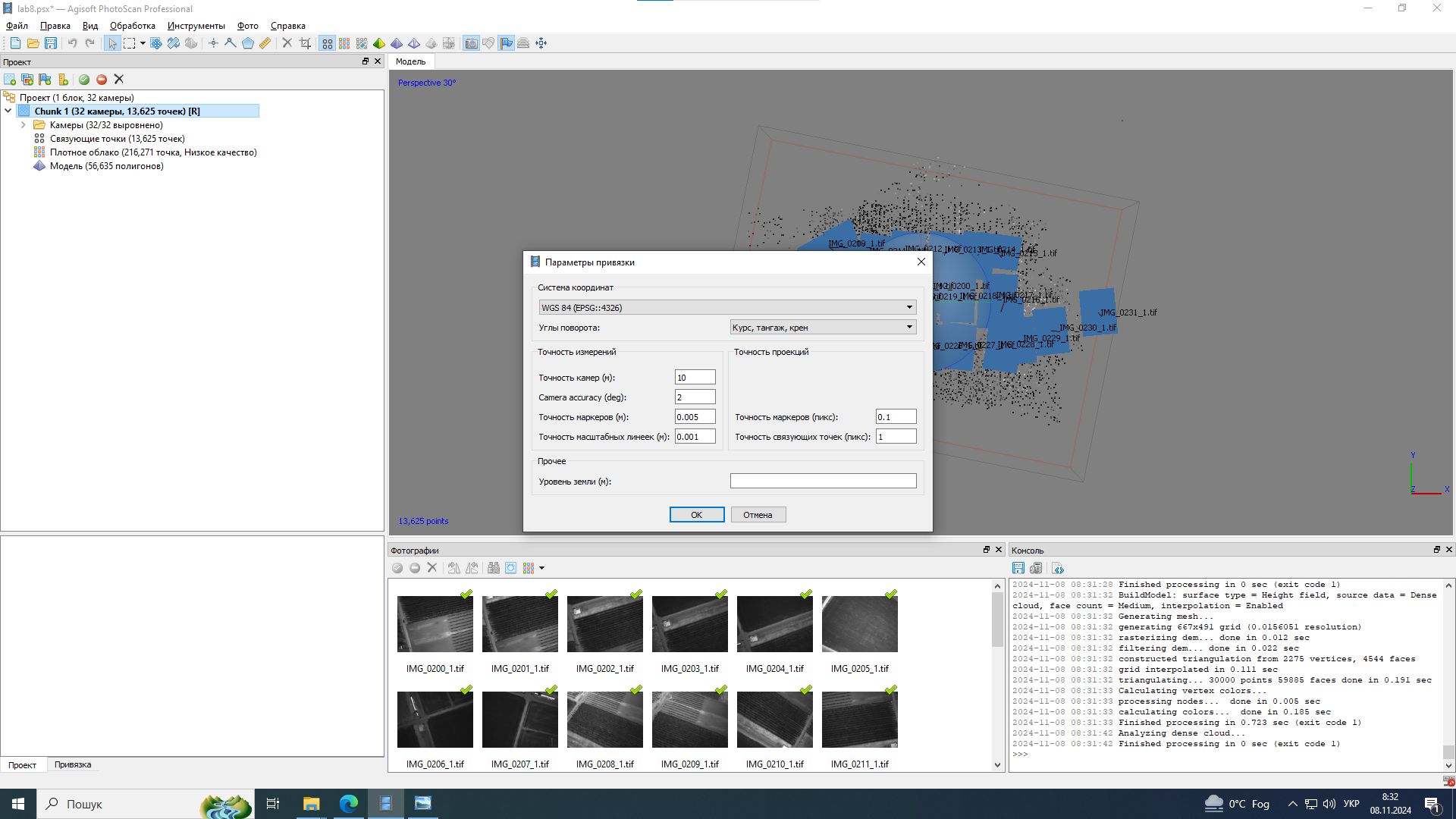The height and width of the screenshot is (819, 1456).
Task: Open the Обработка menu
Action: [x=132, y=26]
